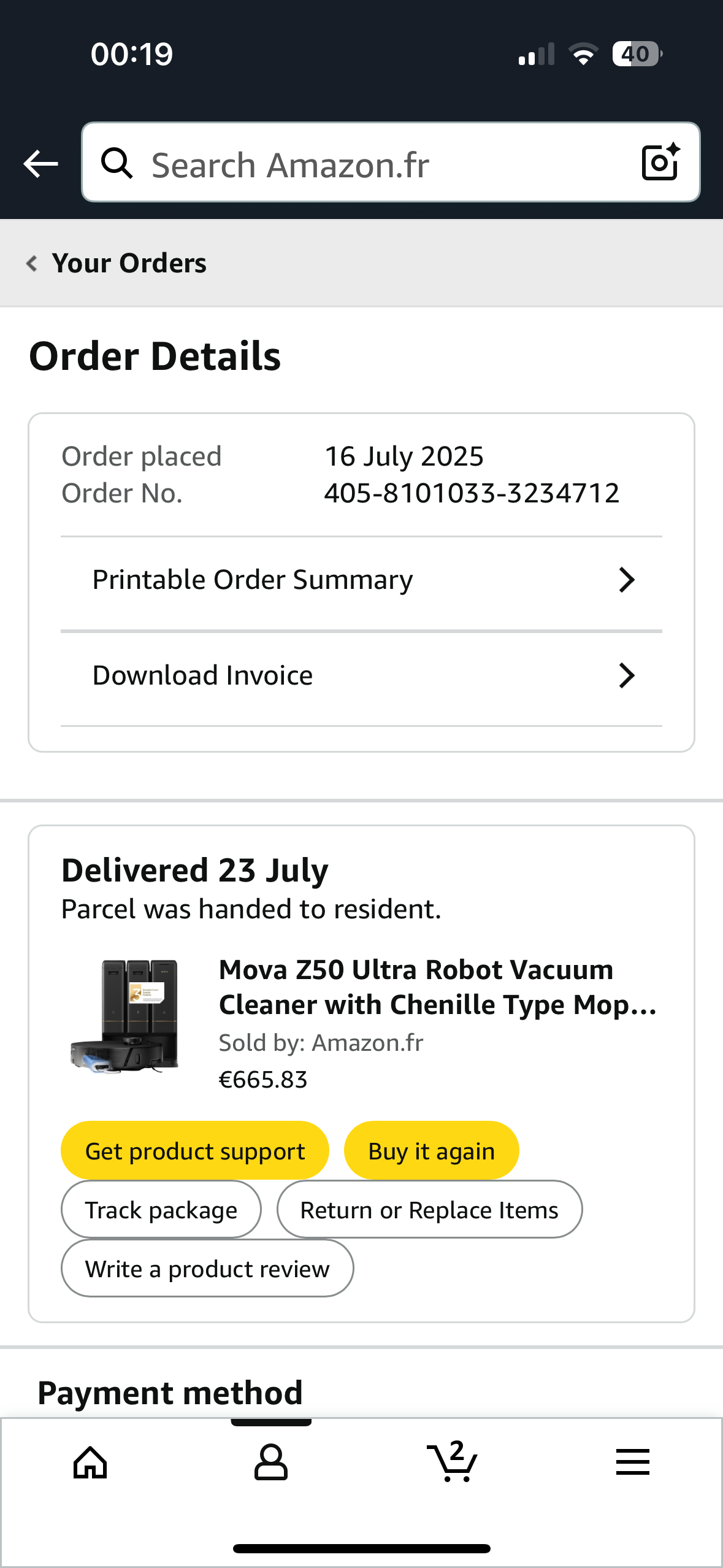Viewport: 723px width, 1568px height.
Task: Tap the back arrow beside search bar
Action: coord(40,164)
